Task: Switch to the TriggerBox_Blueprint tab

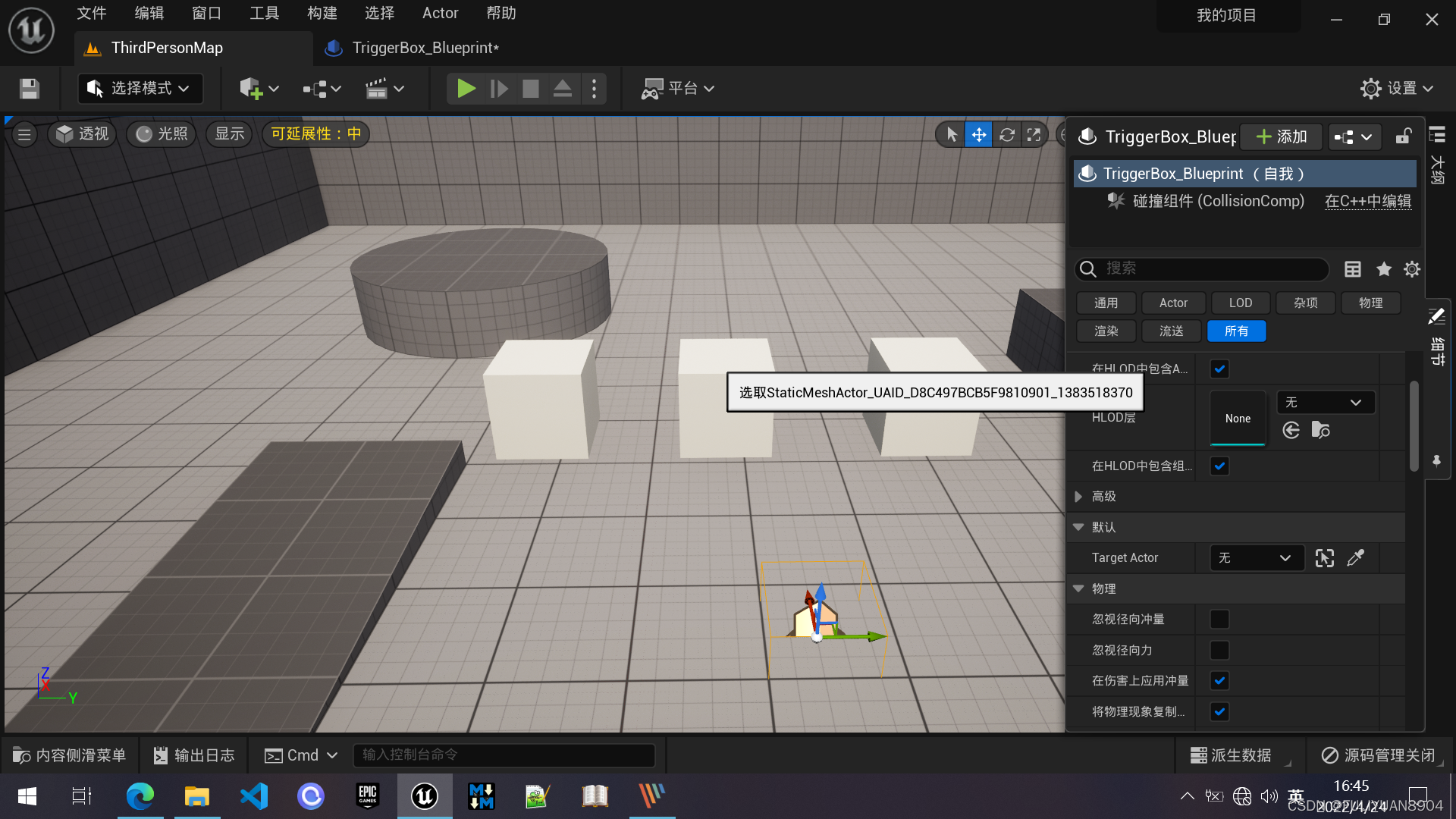Action: pos(425,48)
